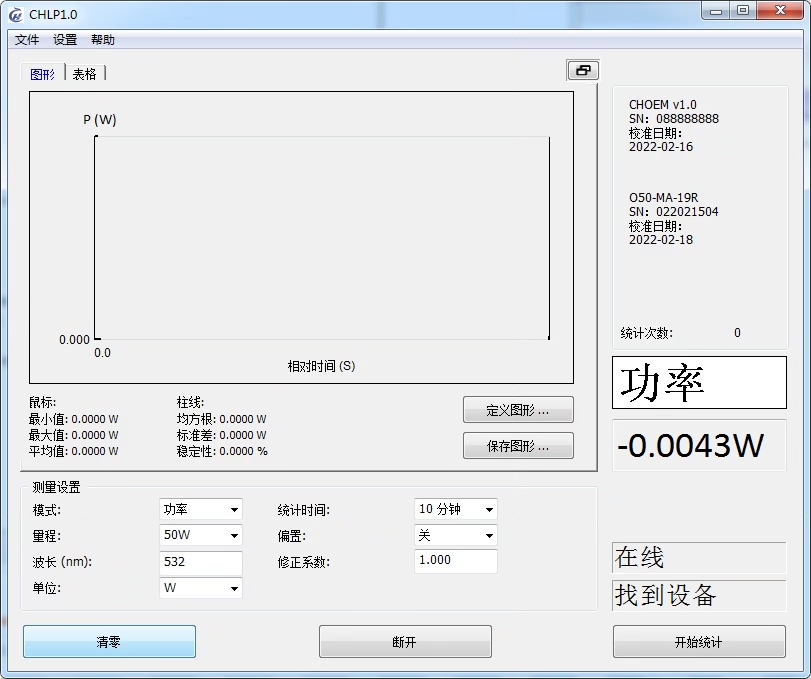
Task: Click the 修正系数 field showing 1.000
Action: [x=456, y=561]
